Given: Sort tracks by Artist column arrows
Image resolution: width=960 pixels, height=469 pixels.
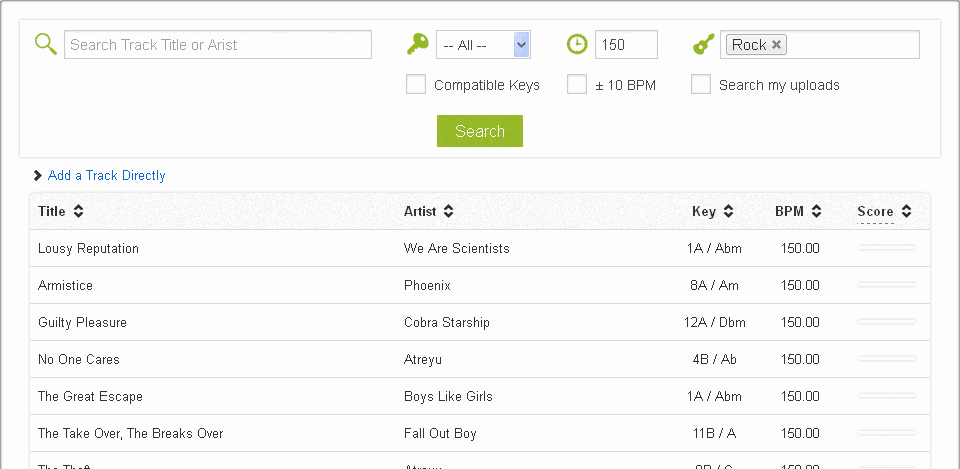Looking at the screenshot, I should (449, 211).
